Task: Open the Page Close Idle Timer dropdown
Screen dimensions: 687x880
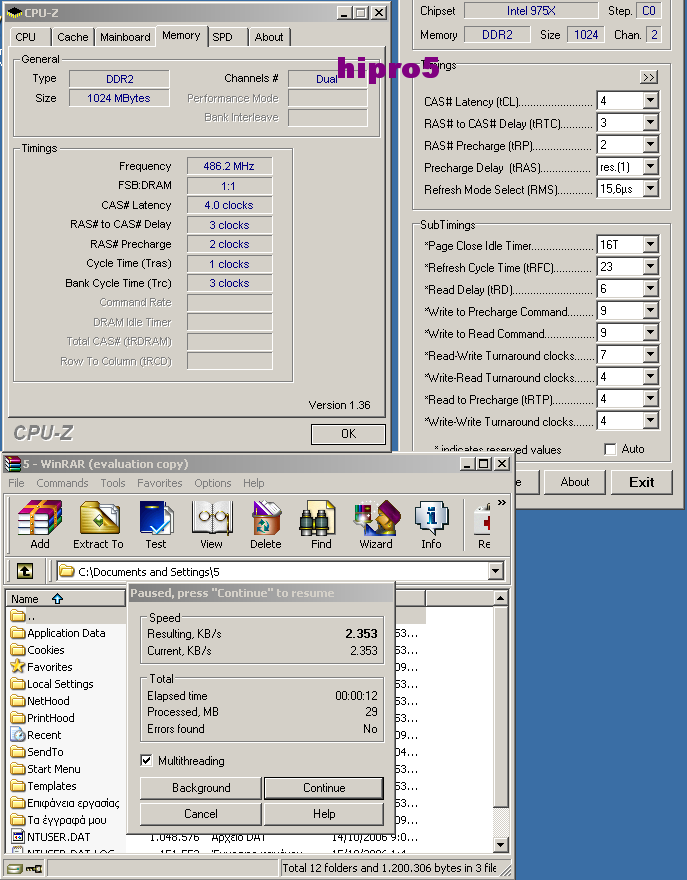Action: [651, 245]
